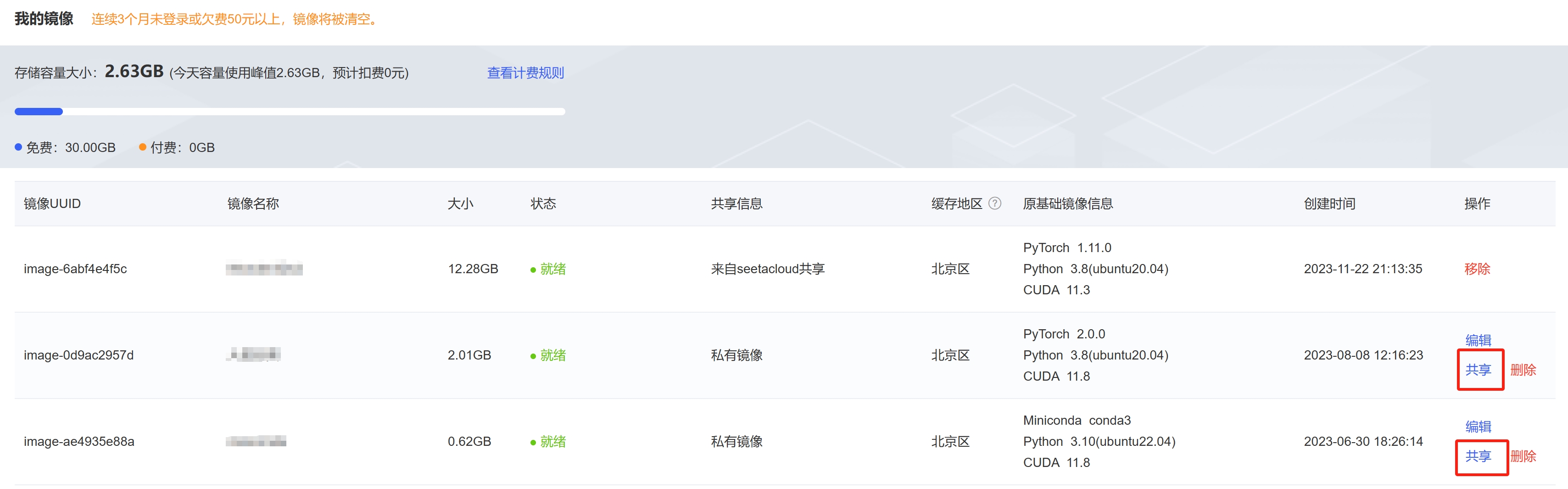Select UUID text image-ae4935e88a
The image size is (1568, 489).
[x=79, y=442]
